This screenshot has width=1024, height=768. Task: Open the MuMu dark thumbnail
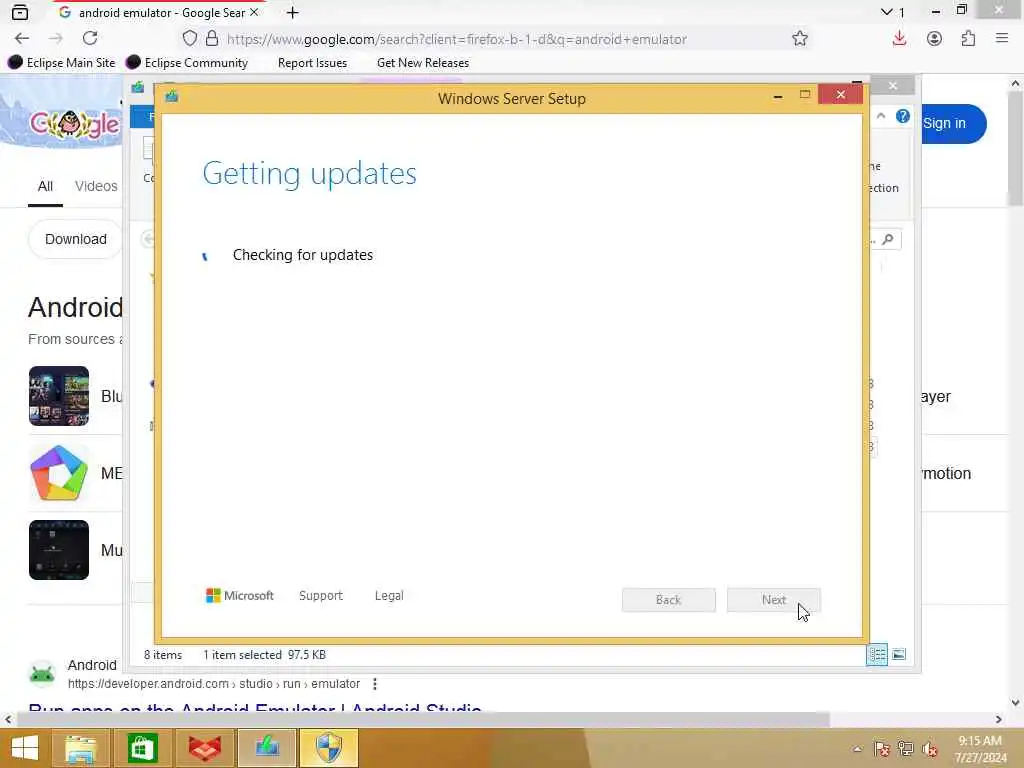(59, 550)
